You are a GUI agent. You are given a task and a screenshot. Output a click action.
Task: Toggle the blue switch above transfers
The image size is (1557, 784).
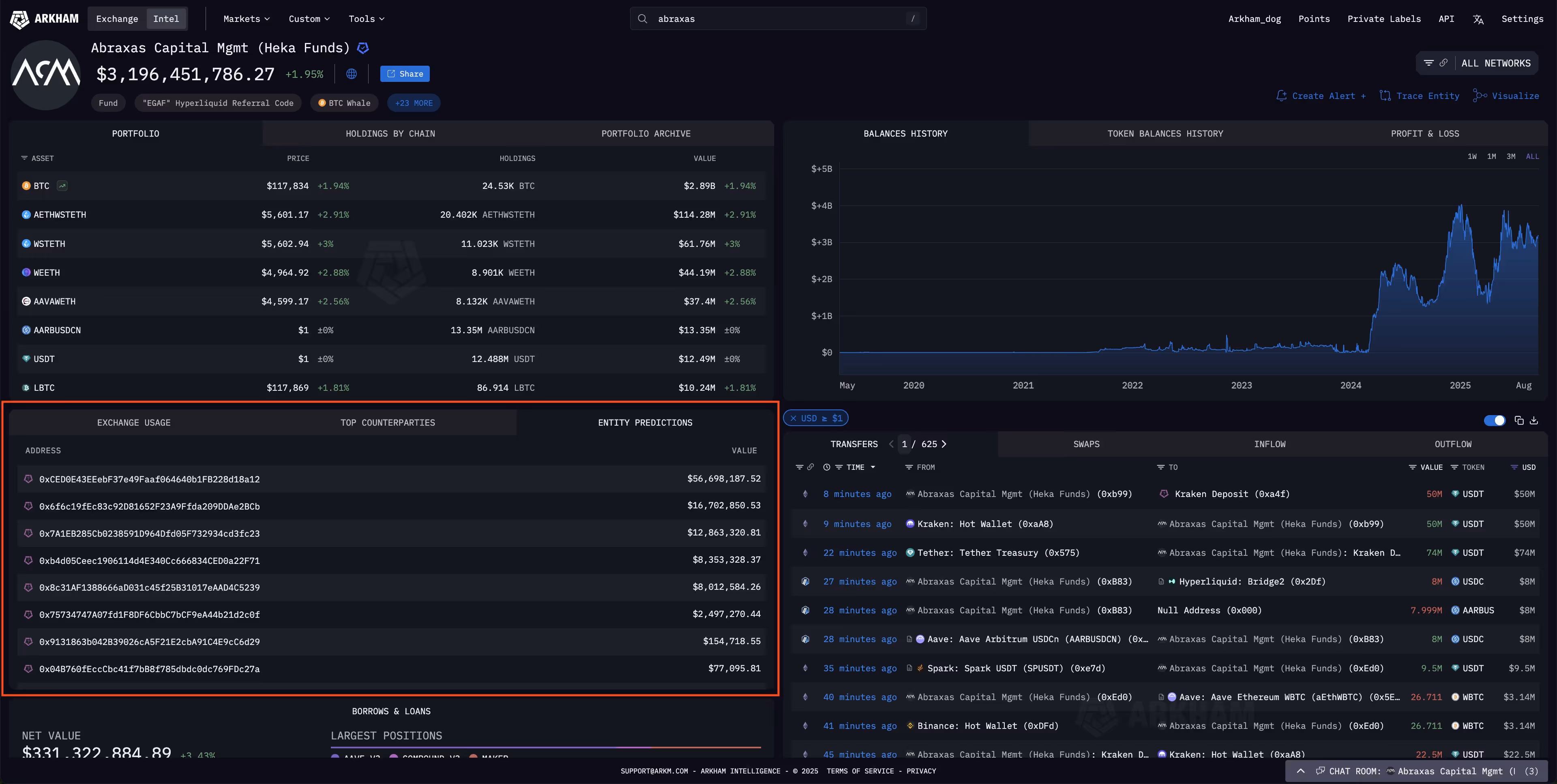pyautogui.click(x=1494, y=421)
